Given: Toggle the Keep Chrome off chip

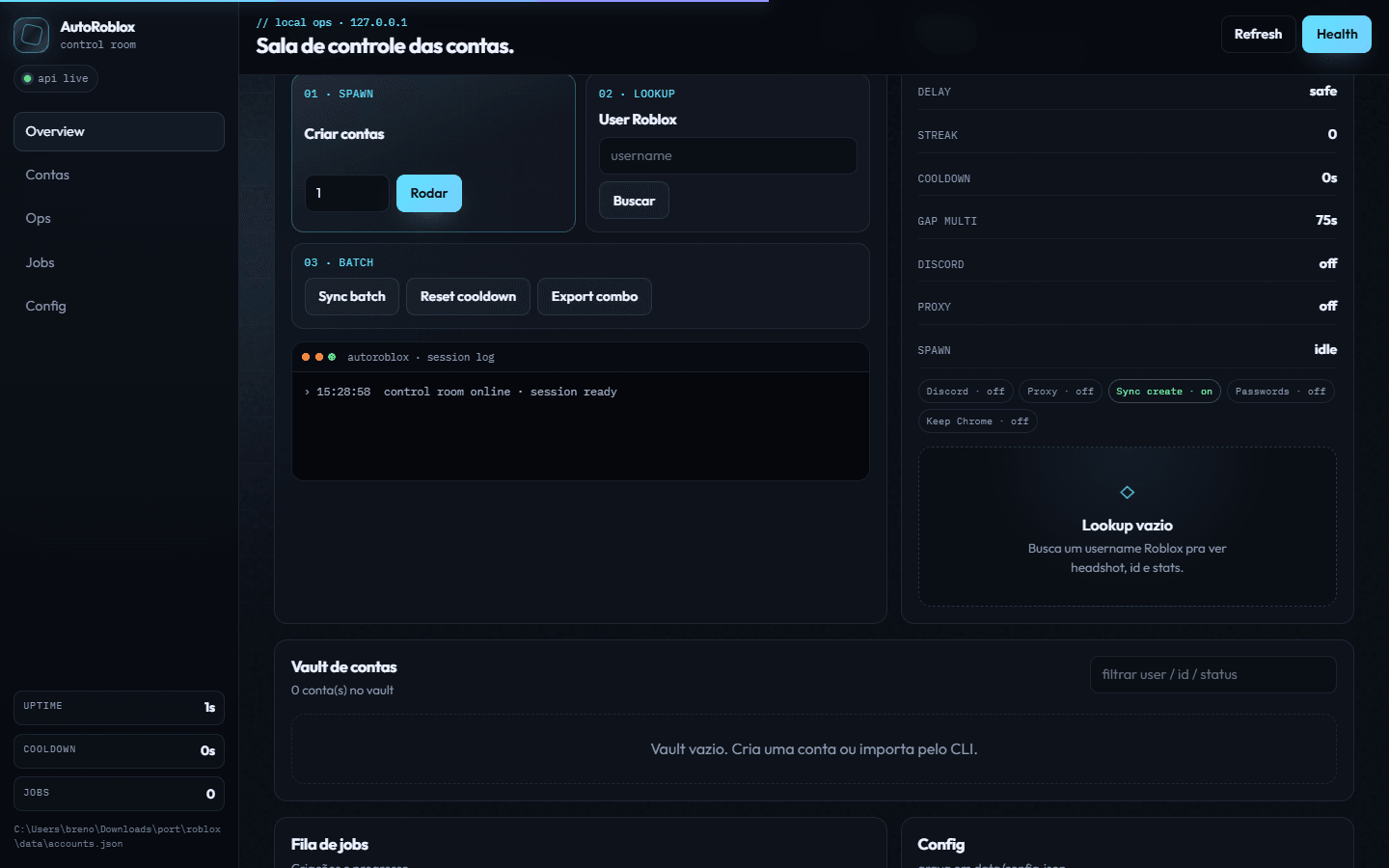Looking at the screenshot, I should click(x=977, y=421).
